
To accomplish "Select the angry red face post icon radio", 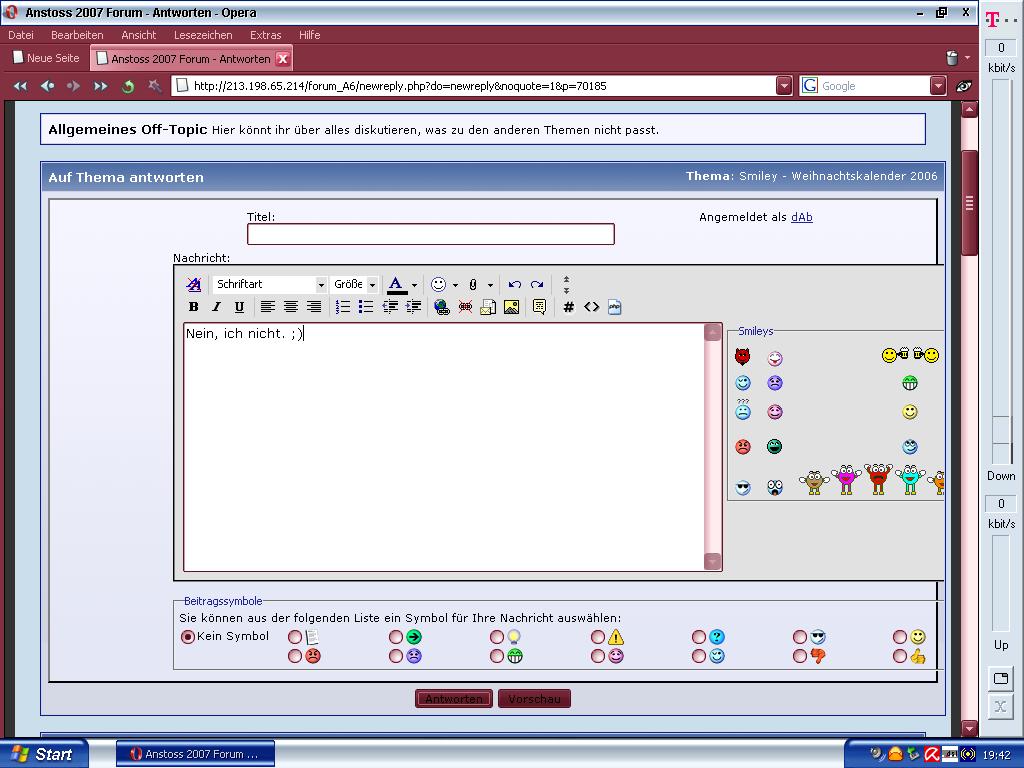I will coord(295,656).
